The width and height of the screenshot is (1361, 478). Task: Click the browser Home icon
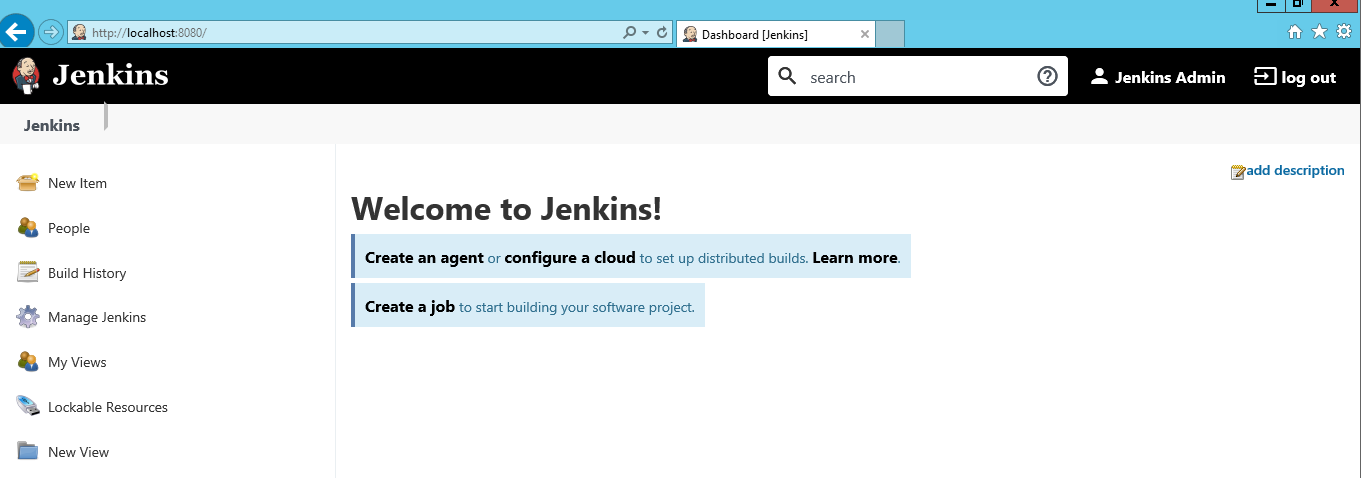tap(1295, 32)
